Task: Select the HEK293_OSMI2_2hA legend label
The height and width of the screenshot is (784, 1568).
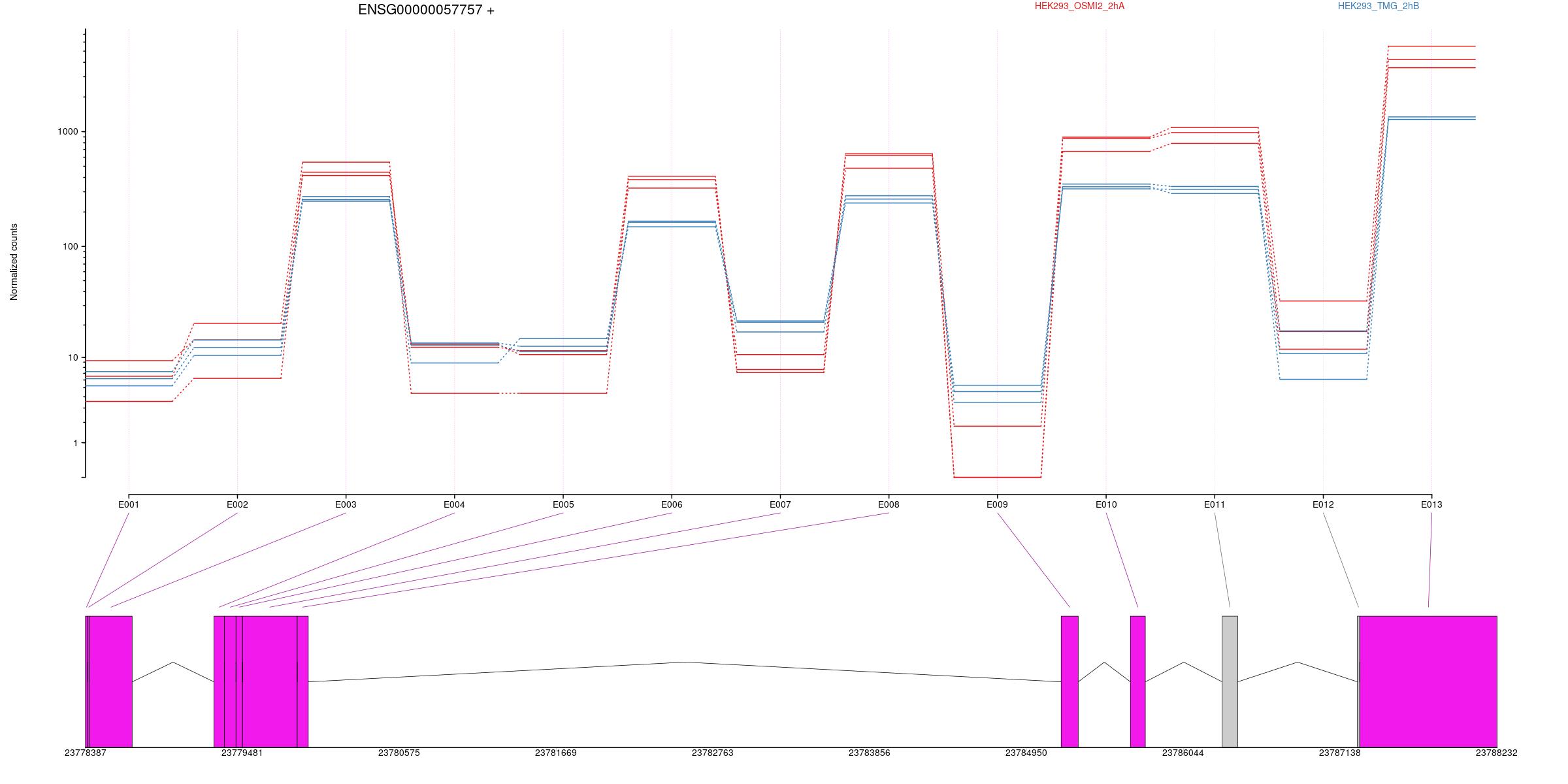Action: coord(1079,6)
